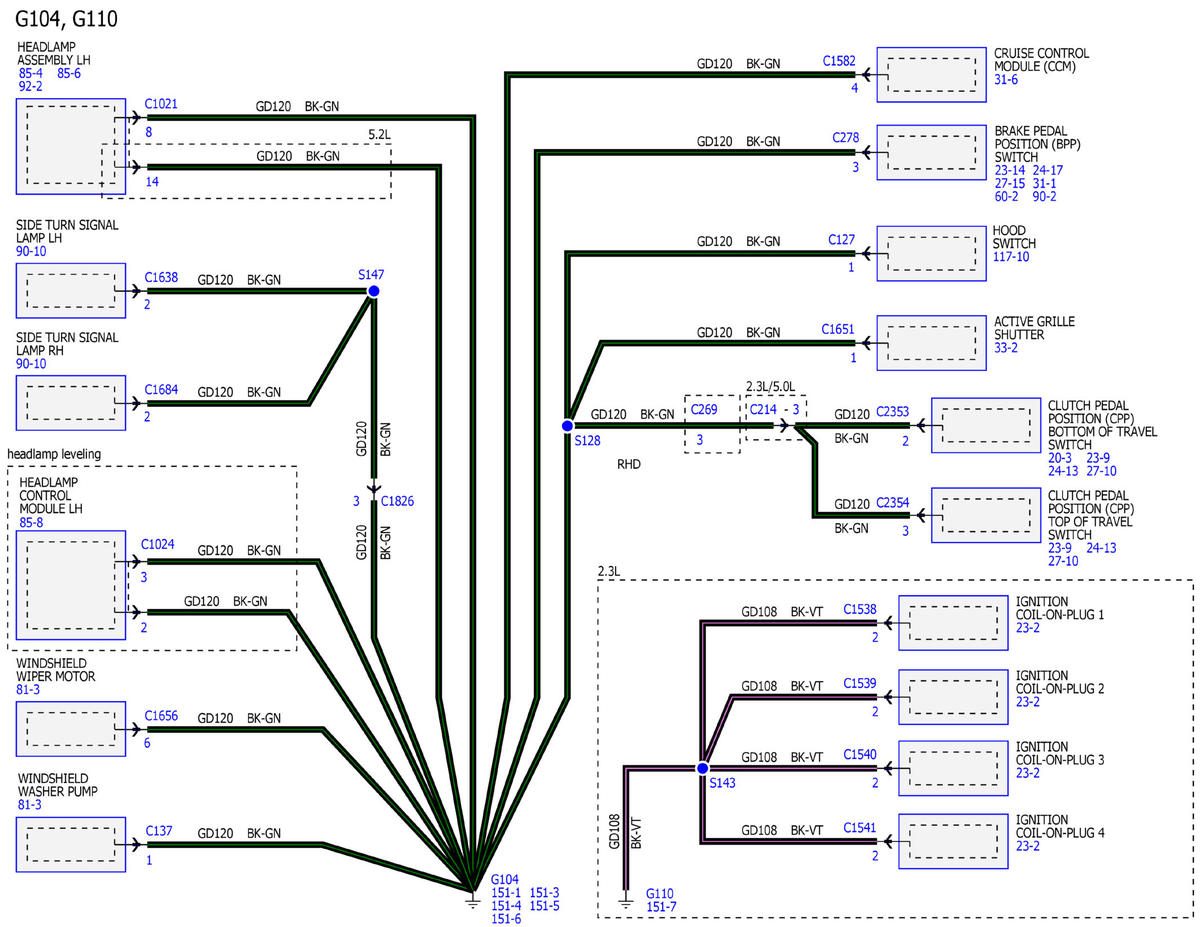The height and width of the screenshot is (927, 1200).
Task: Click the "RHD" label
Action: (x=629, y=464)
